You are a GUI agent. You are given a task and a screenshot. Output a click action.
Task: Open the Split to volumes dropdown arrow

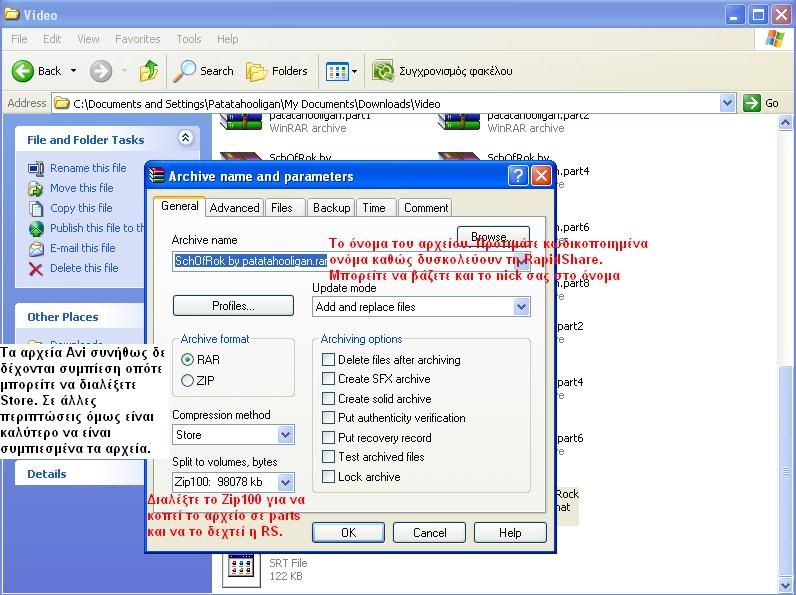(x=285, y=482)
